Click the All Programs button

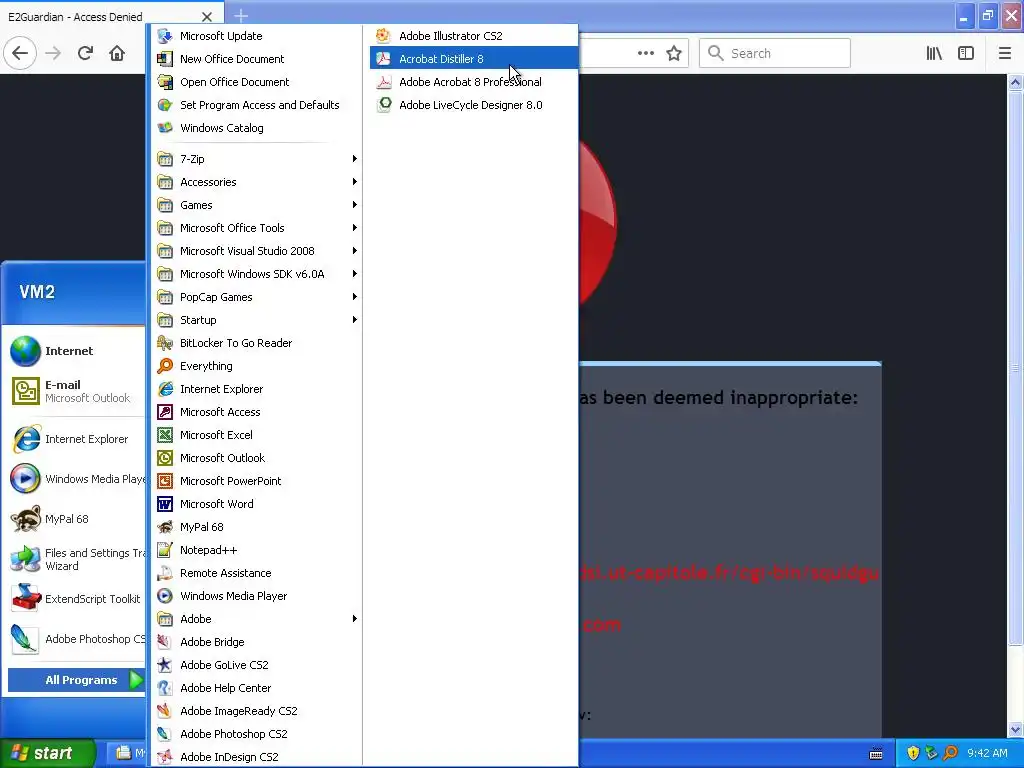pyautogui.click(x=76, y=680)
